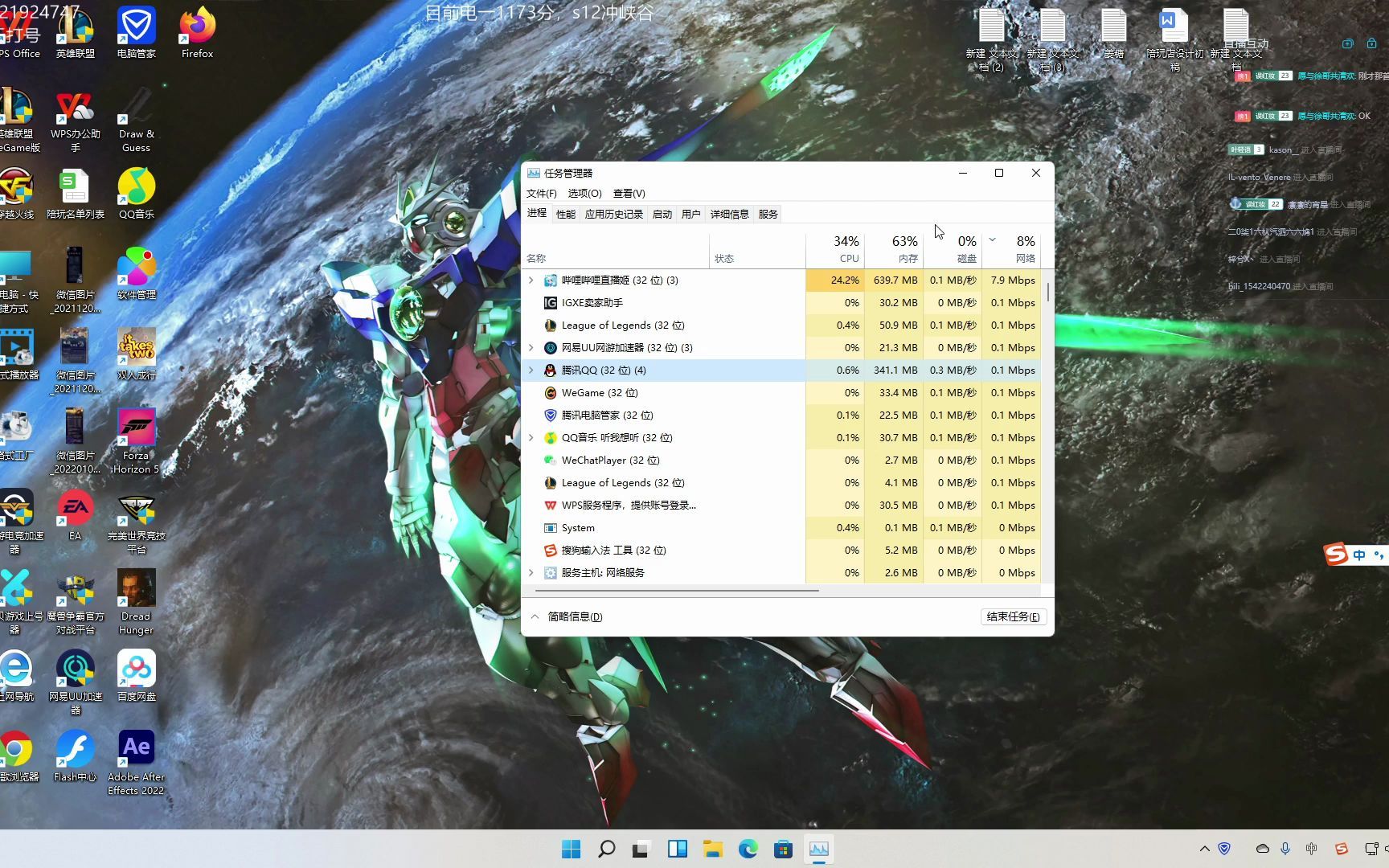Viewport: 1389px width, 868px height.
Task: Open the Widgets taskbar icon
Action: pos(678,849)
